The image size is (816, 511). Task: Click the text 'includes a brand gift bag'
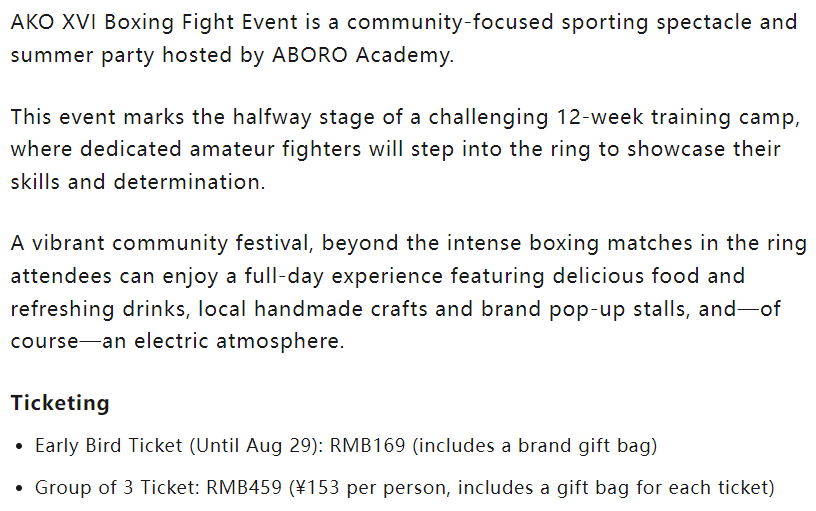534,445
